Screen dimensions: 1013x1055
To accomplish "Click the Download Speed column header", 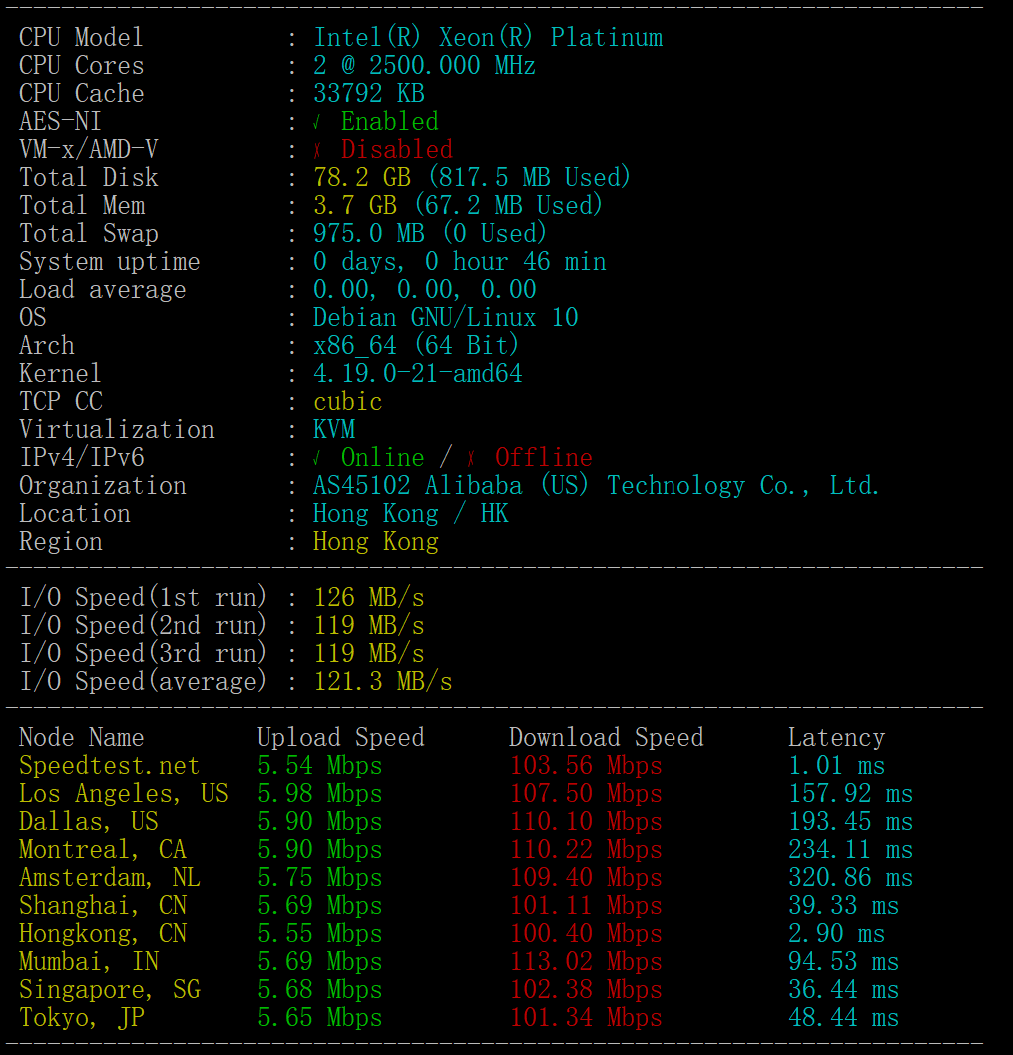I will pyautogui.click(x=606, y=738).
